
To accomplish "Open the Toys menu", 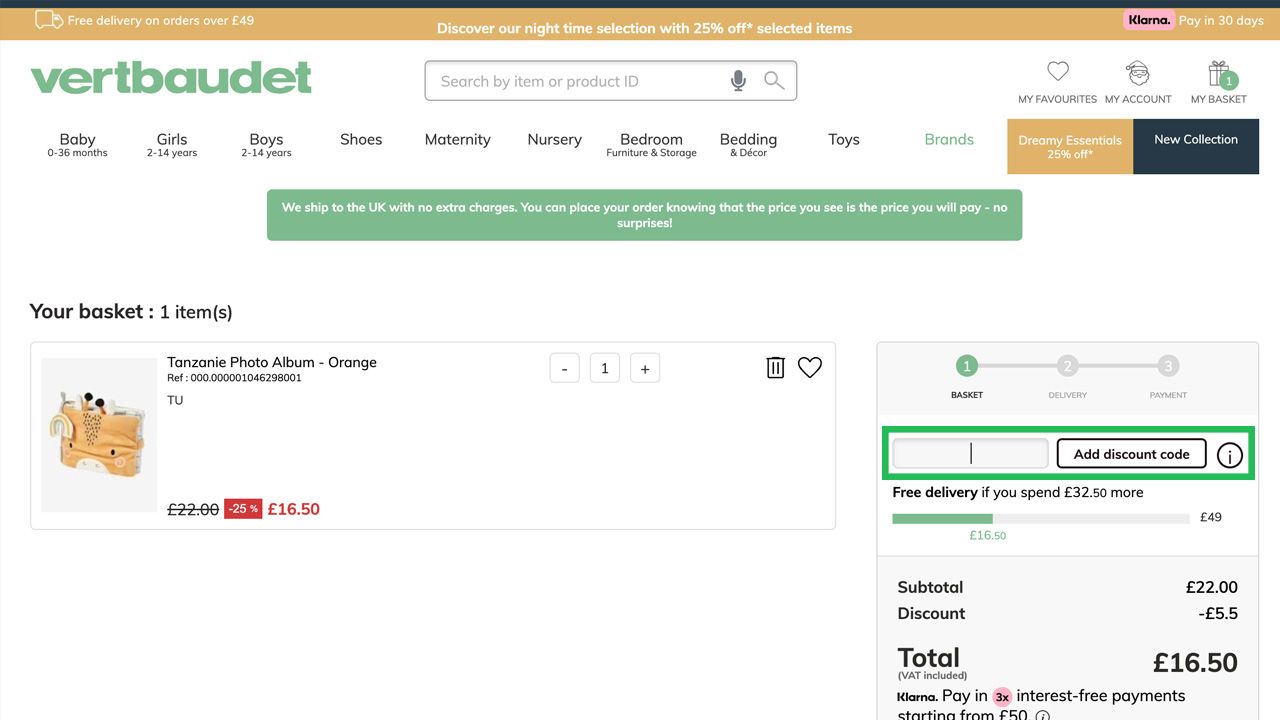I will click(x=844, y=140).
